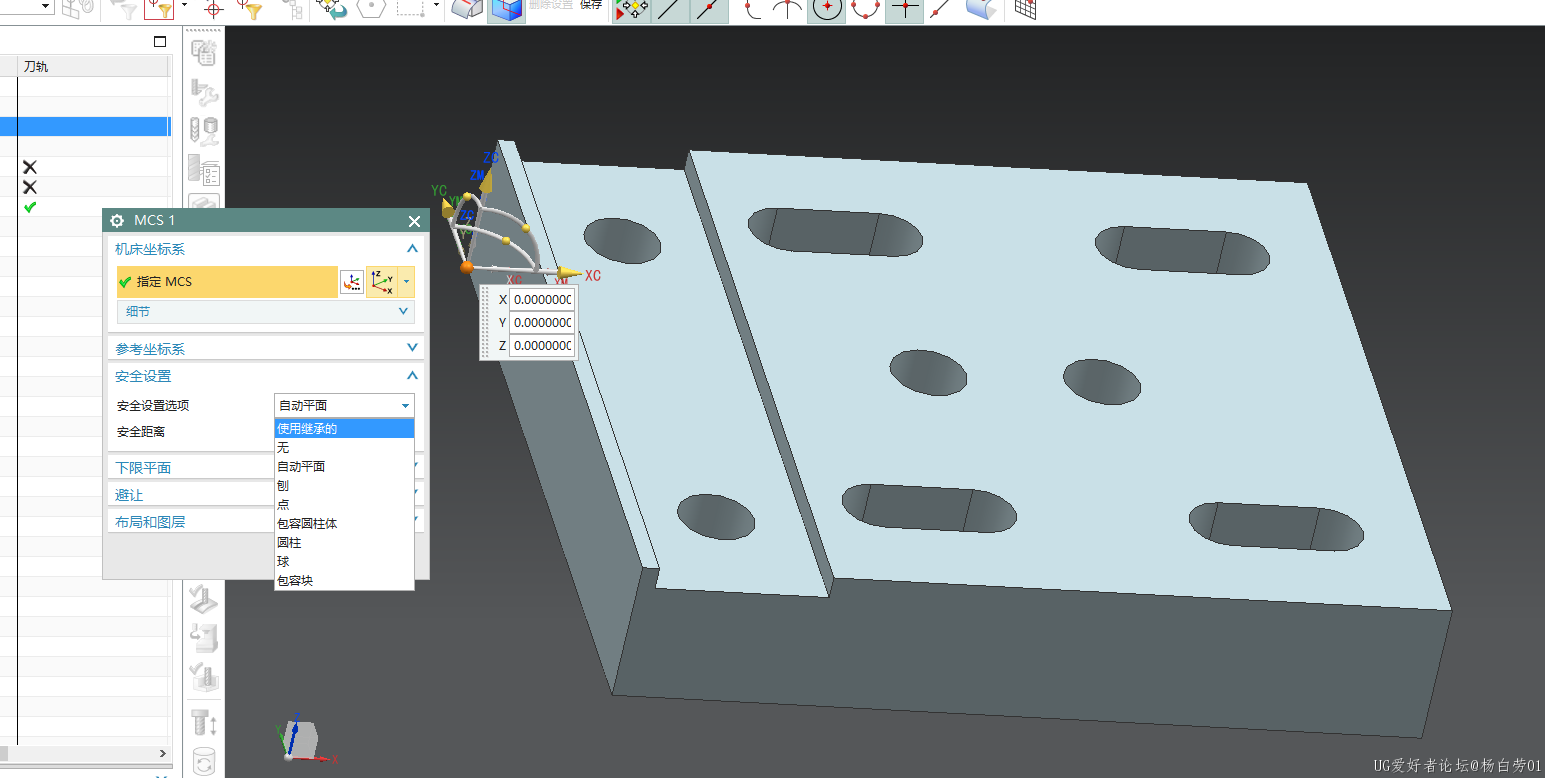Screen dimensions: 1545x778
Task: Toggle the intersection snap crosshair icon
Action: point(904,10)
